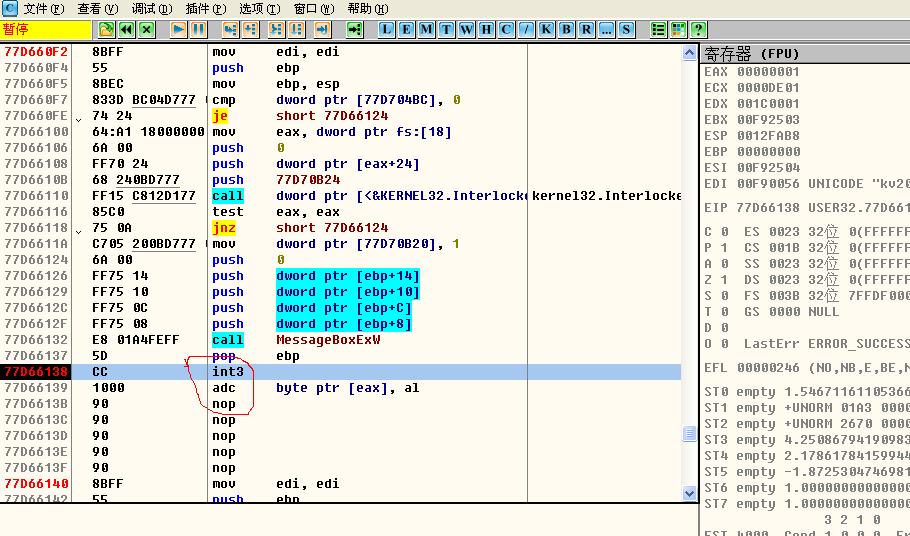The height and width of the screenshot is (536, 910).
Task: Click the Pause execution icon
Action: click(198, 30)
